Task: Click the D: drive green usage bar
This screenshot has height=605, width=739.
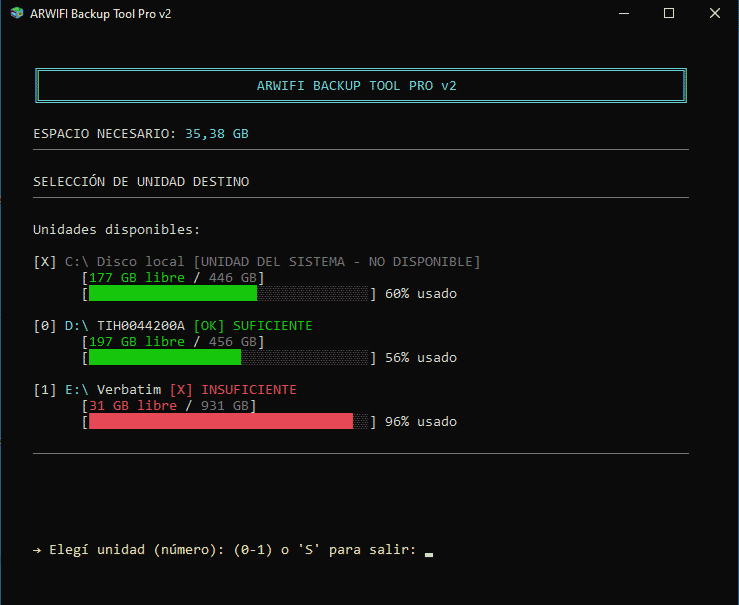Action: [165, 357]
